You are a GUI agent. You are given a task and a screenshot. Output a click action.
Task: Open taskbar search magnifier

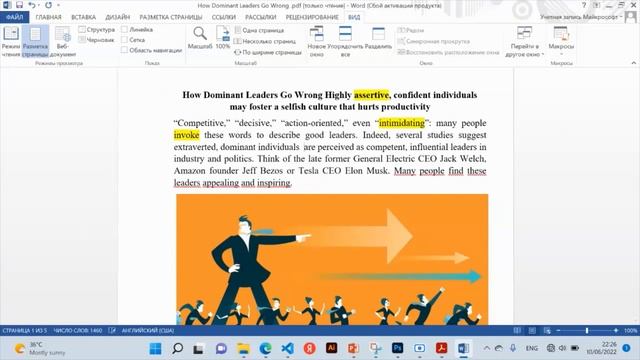tap(177, 349)
